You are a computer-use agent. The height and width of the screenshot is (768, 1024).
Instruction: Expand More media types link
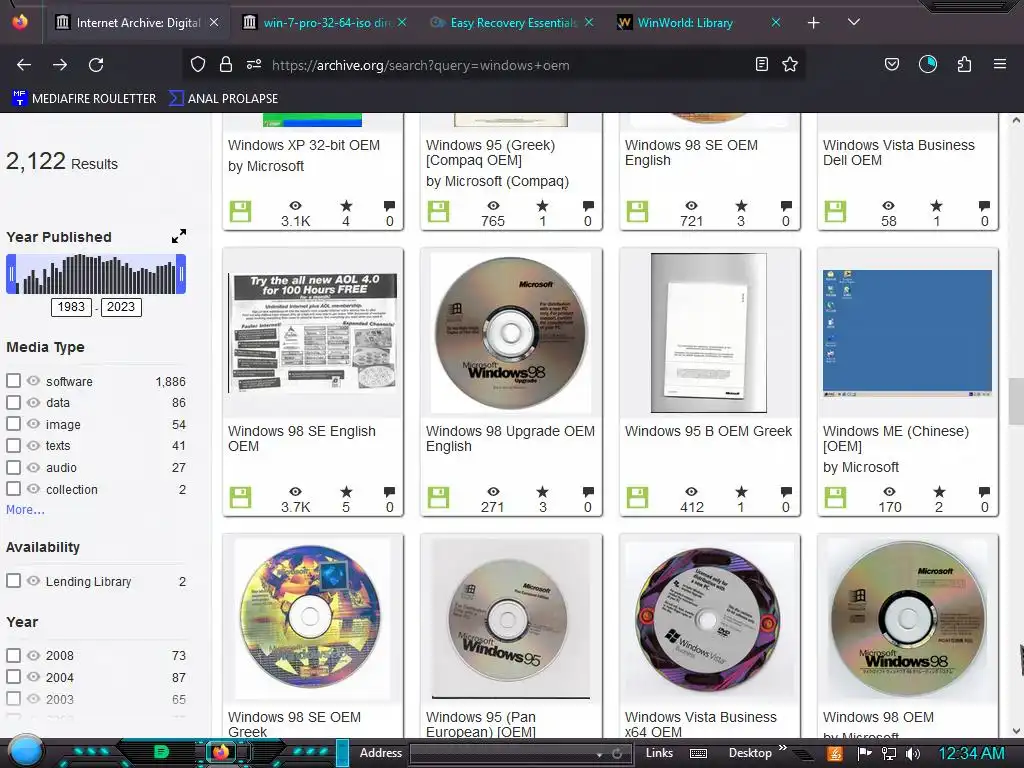(x=25, y=509)
